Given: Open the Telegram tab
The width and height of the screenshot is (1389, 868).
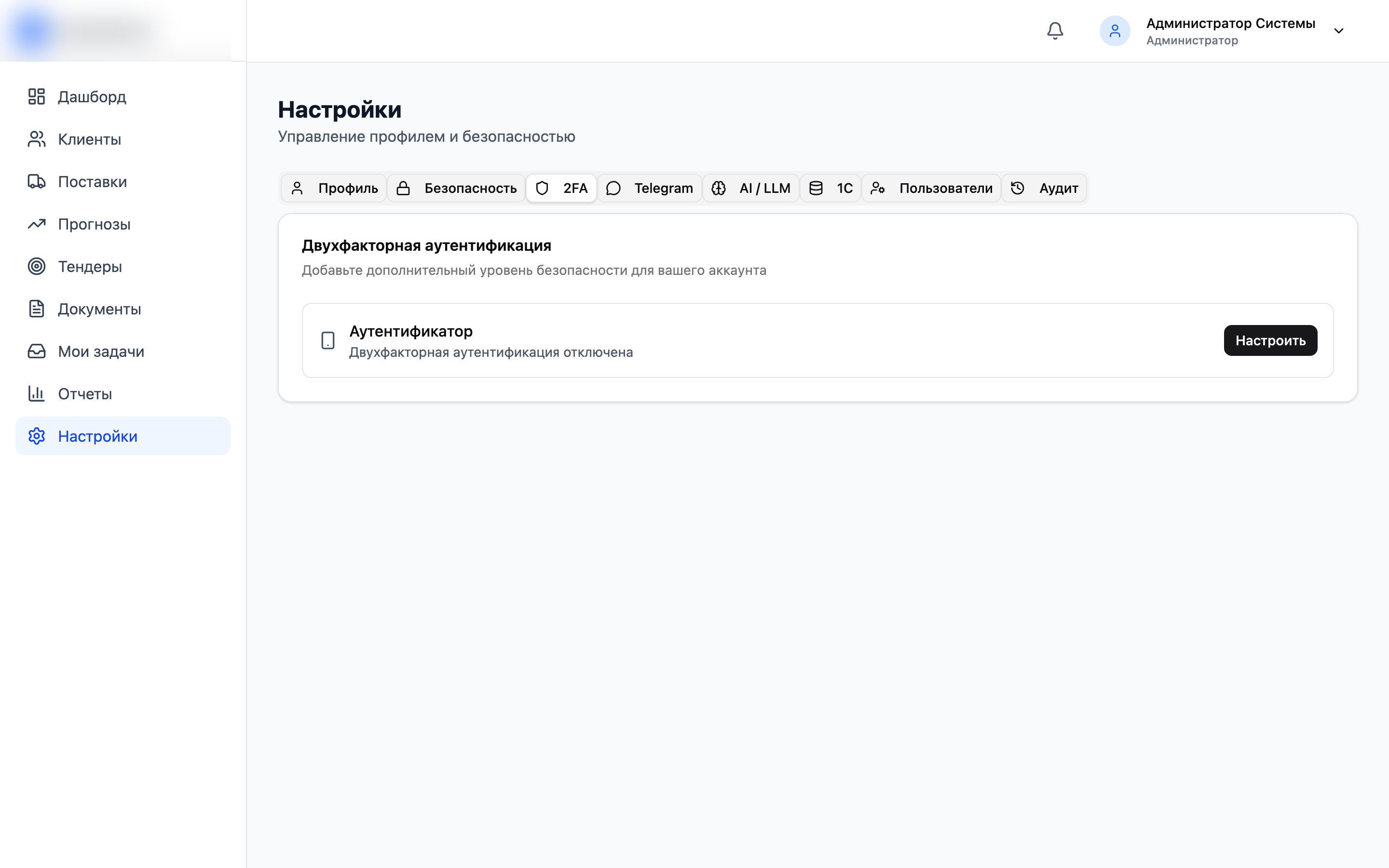Looking at the screenshot, I should pyautogui.click(x=650, y=188).
